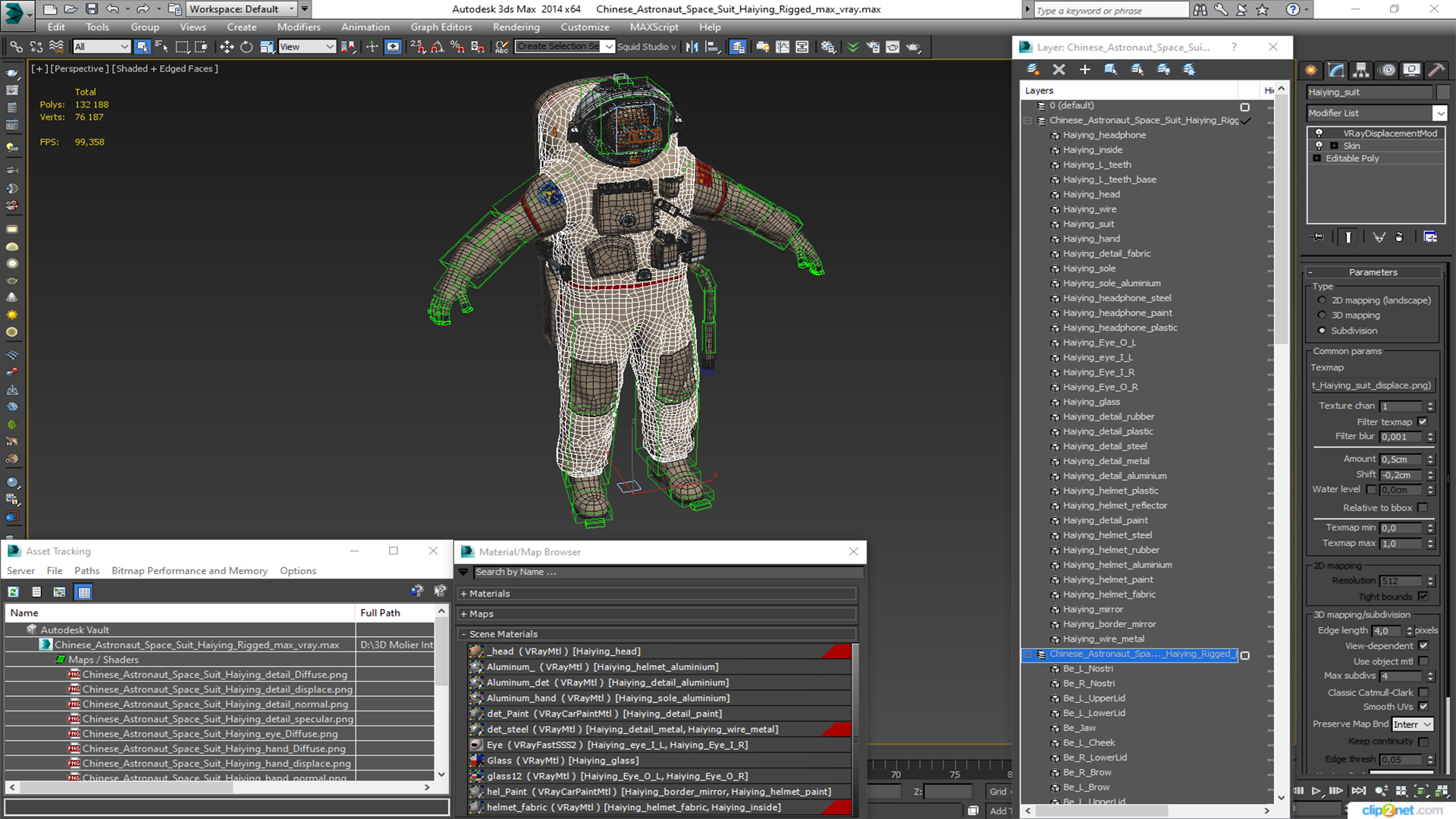Toggle Smooth UVs checkbox
The height and width of the screenshot is (819, 1456).
coord(1423,707)
